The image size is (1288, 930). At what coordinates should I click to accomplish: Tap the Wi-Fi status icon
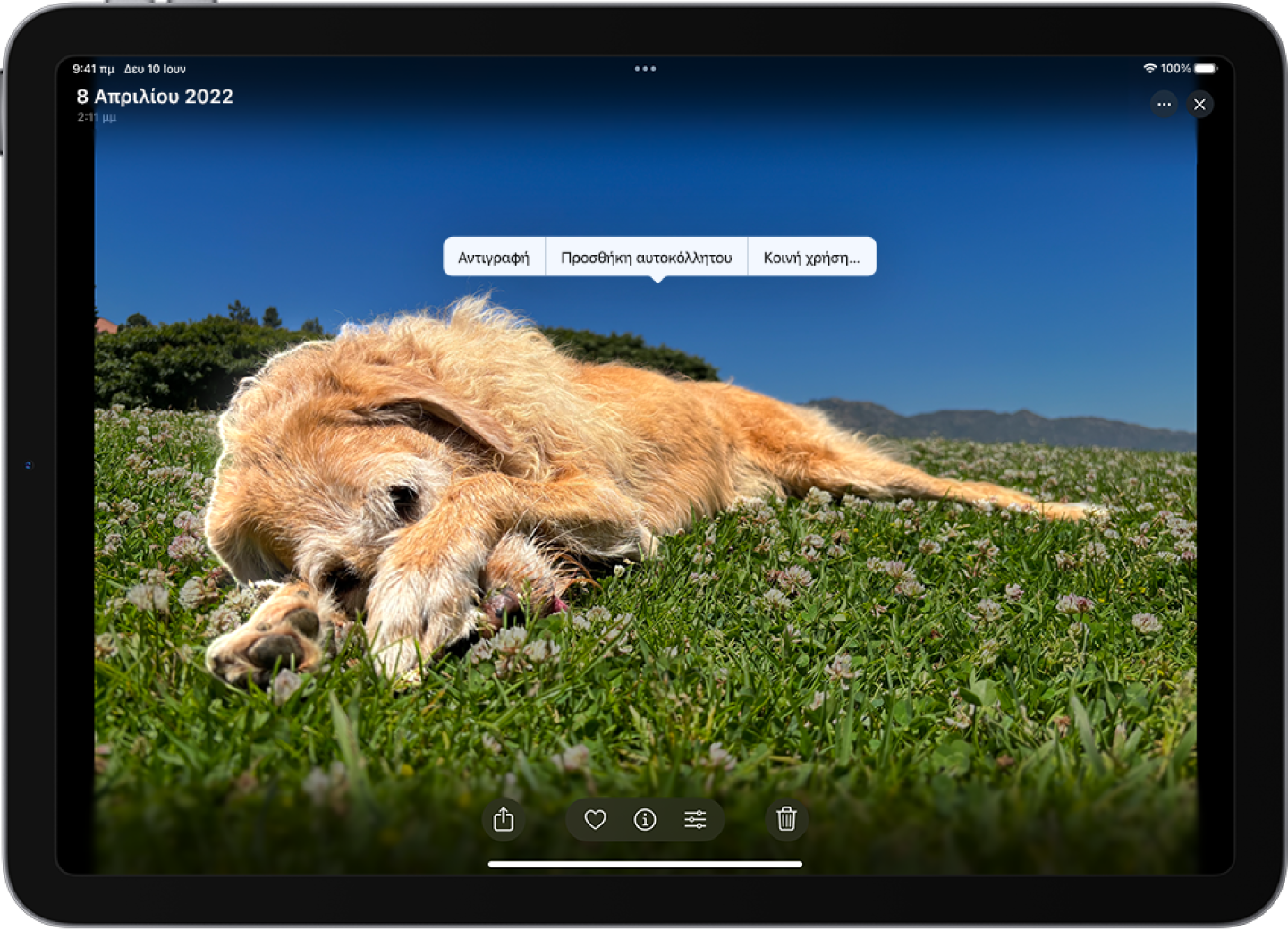[x=1149, y=69]
